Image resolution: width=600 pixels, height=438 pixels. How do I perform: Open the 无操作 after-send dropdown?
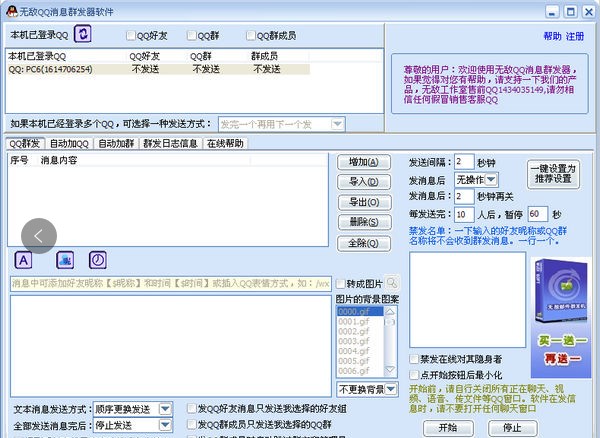pyautogui.click(x=476, y=179)
